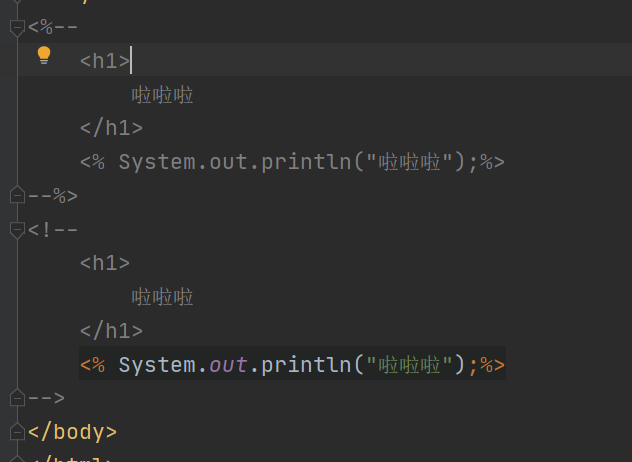Collapse the HTML comment at <!-- line
This screenshot has width=632, height=462.
pyautogui.click(x=17, y=230)
